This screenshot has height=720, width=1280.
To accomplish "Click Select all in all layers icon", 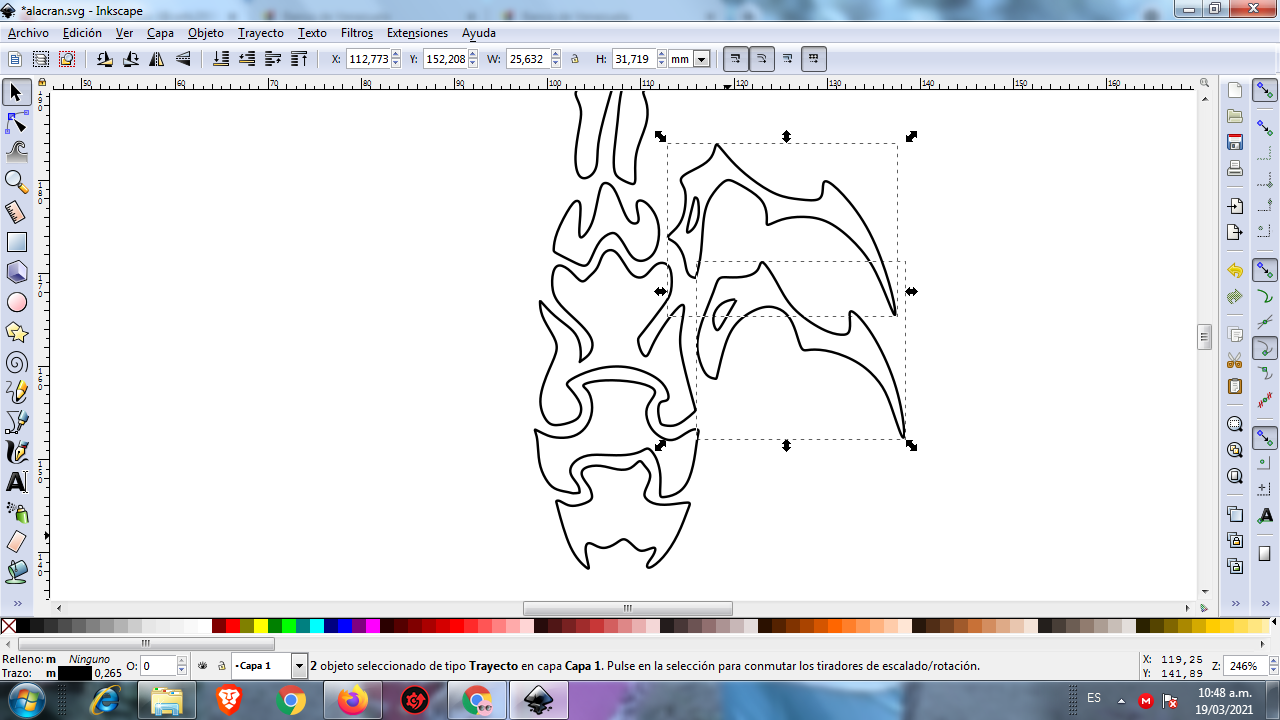I will point(41,59).
